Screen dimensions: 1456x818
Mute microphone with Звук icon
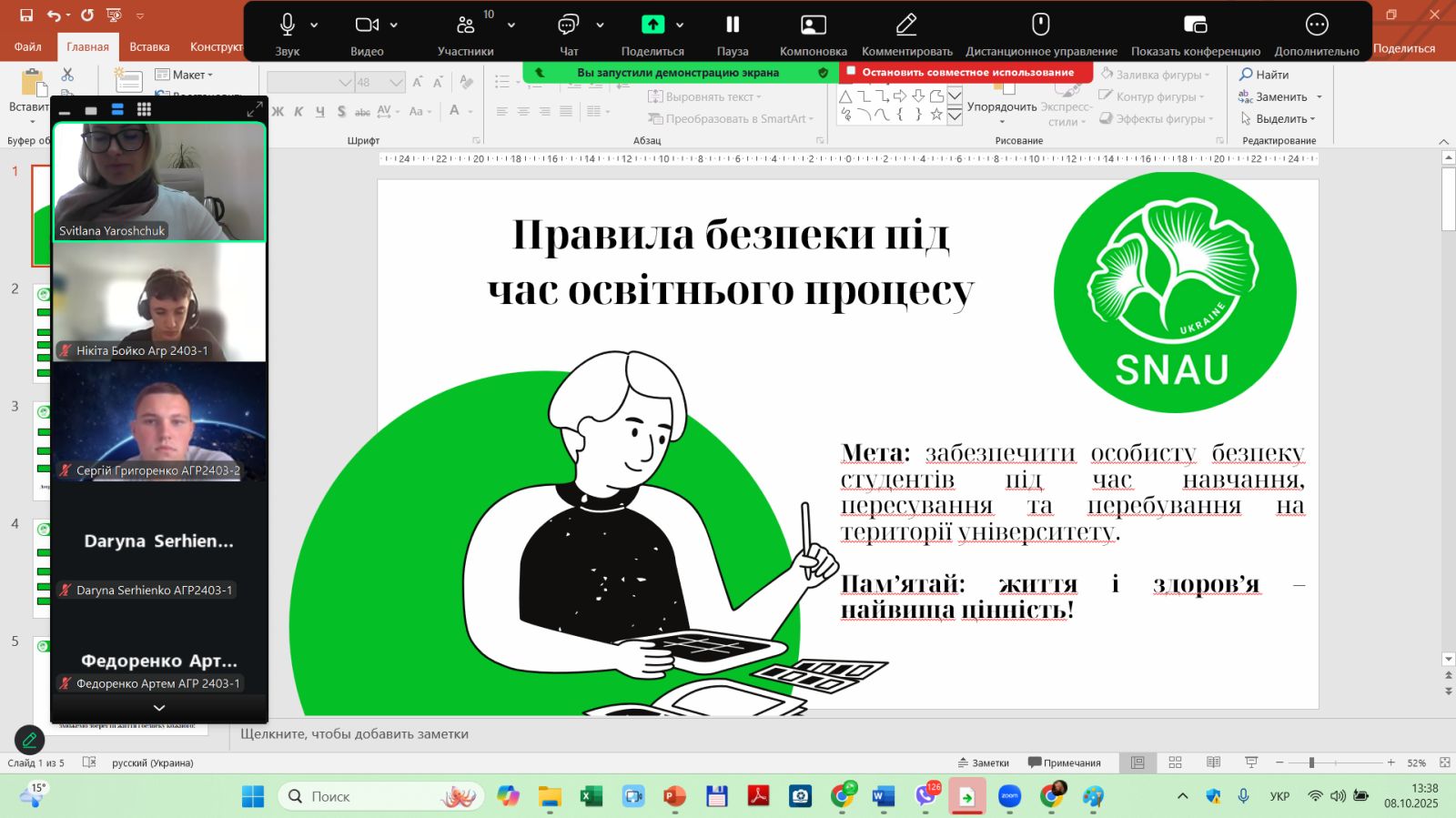287,25
